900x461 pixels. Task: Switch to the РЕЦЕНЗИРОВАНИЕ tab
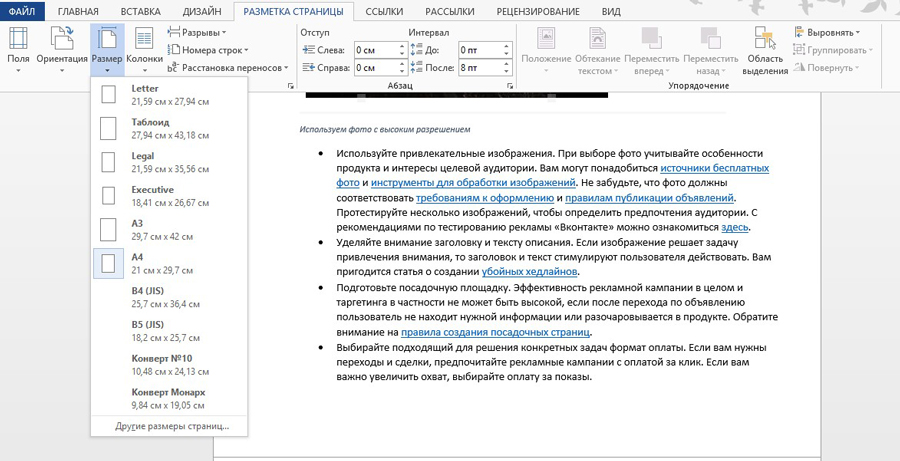pyautogui.click(x=538, y=11)
